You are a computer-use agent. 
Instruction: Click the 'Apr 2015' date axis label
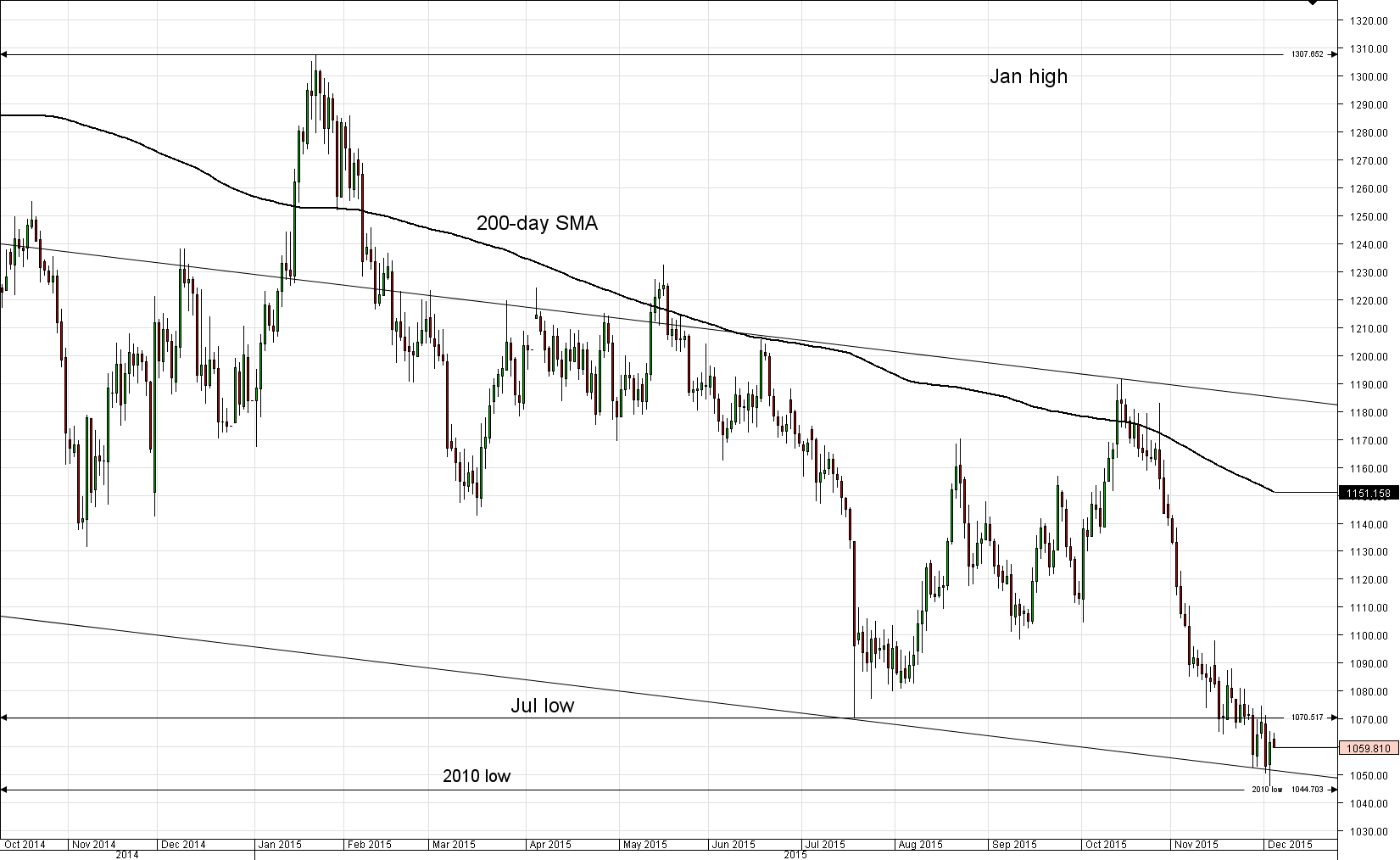pos(549,845)
